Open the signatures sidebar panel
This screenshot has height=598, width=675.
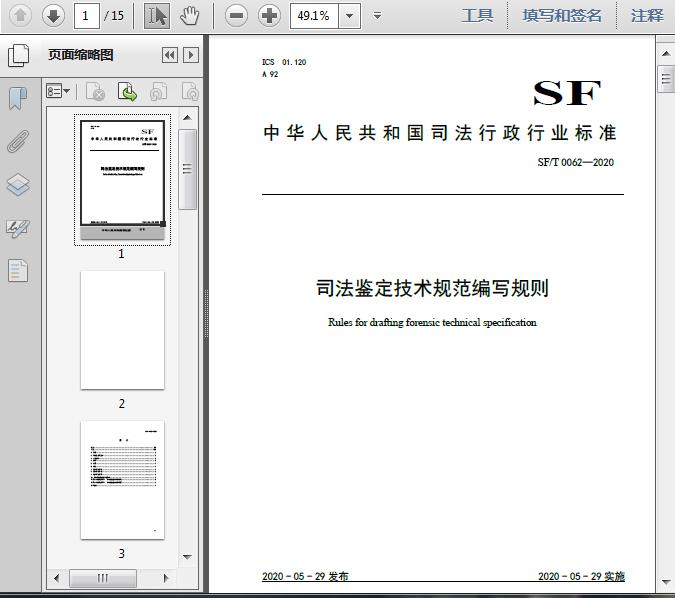point(18,228)
